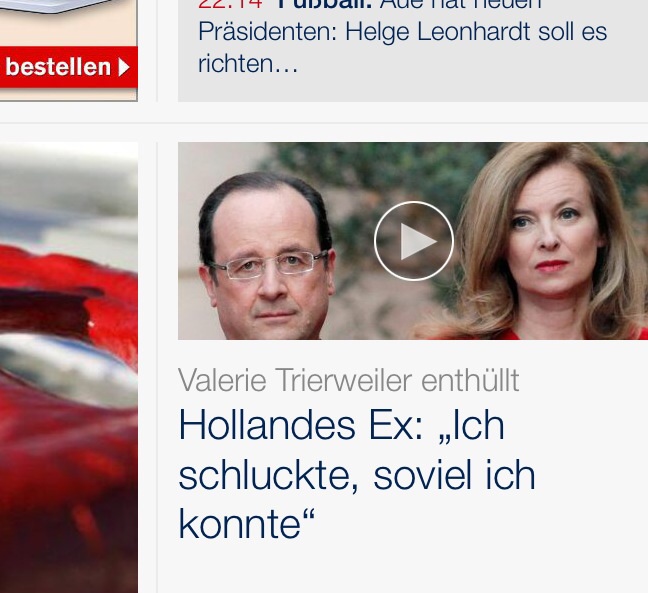Click the red 22:14 timestamp
Image resolution: width=648 pixels, height=593 pixels.
230,5
